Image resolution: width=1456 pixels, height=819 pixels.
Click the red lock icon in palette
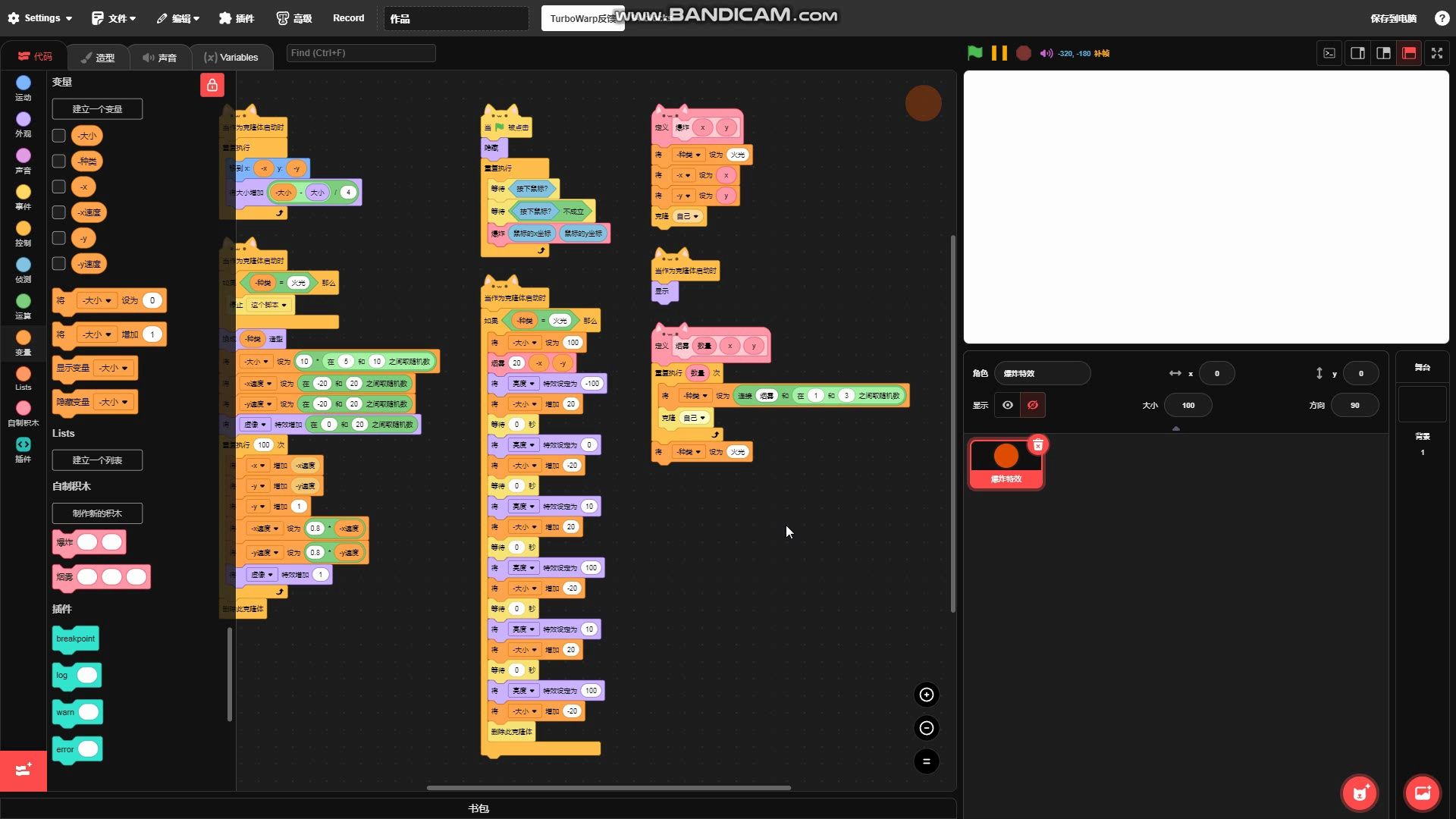tap(212, 85)
